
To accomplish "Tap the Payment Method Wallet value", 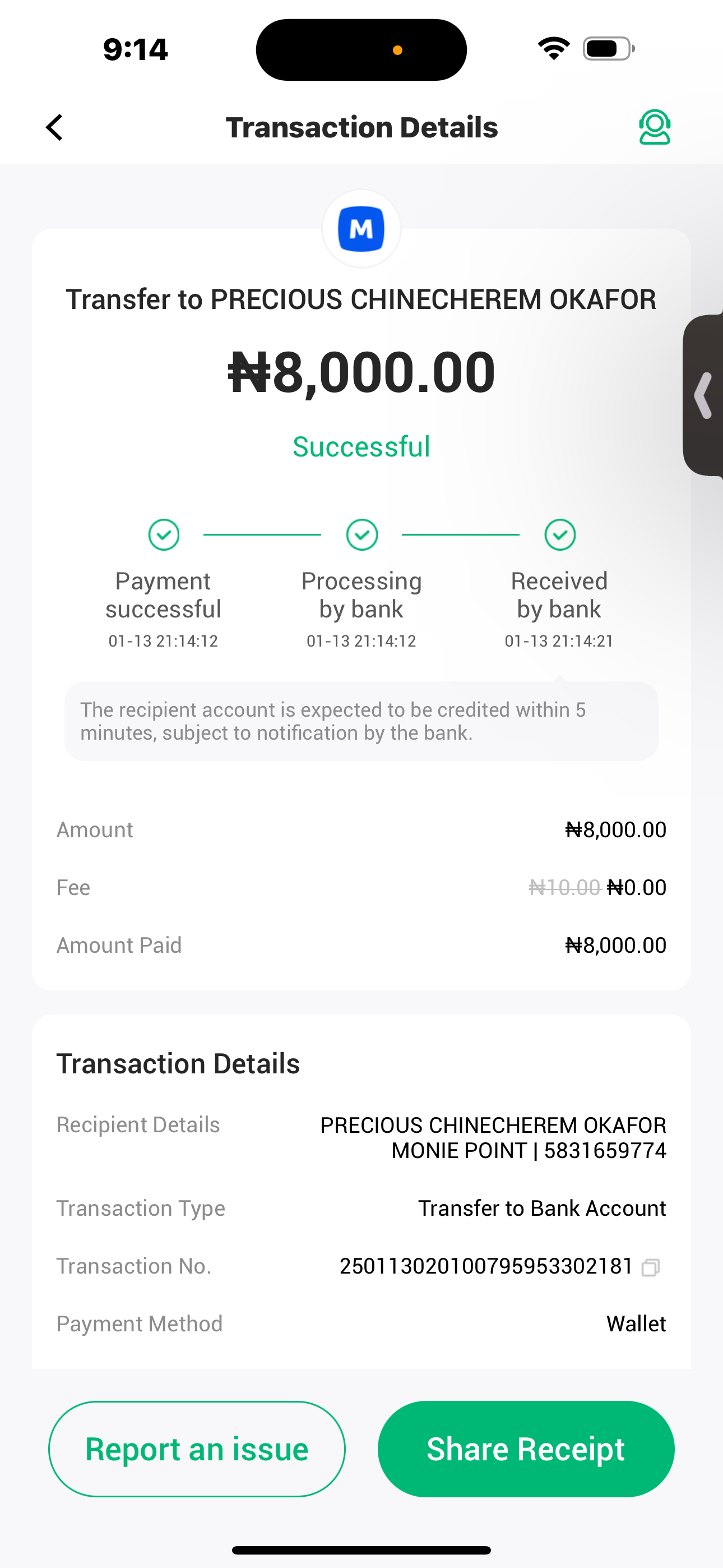I will coord(636,1324).
